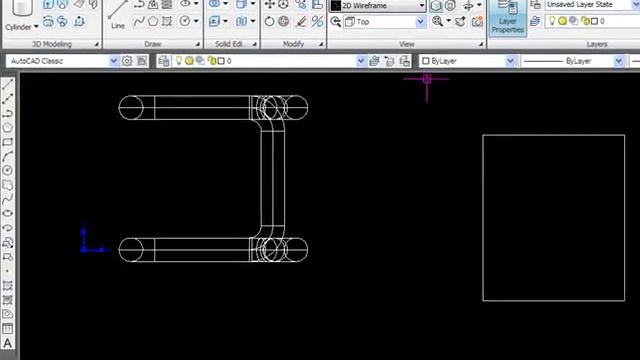Screen dimensions: 640x360
Task: Expand the 3D Modeling panel launcher arrow
Action: tap(97, 44)
